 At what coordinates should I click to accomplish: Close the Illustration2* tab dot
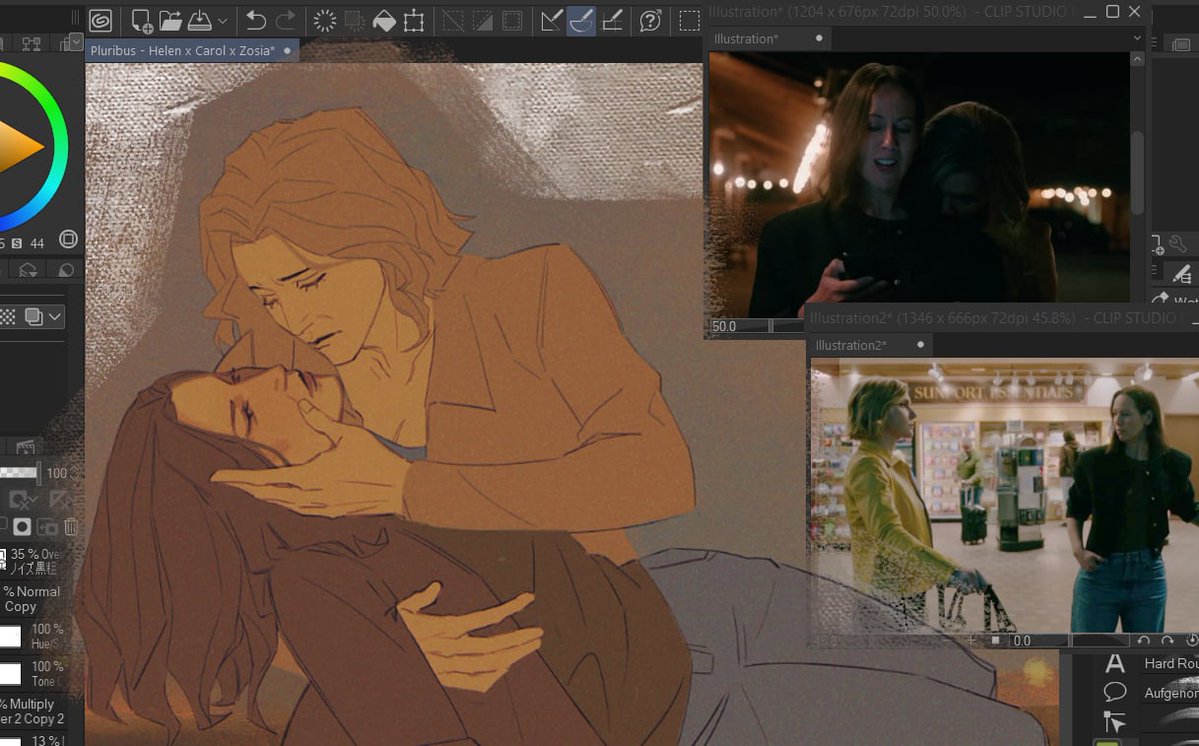tap(921, 345)
